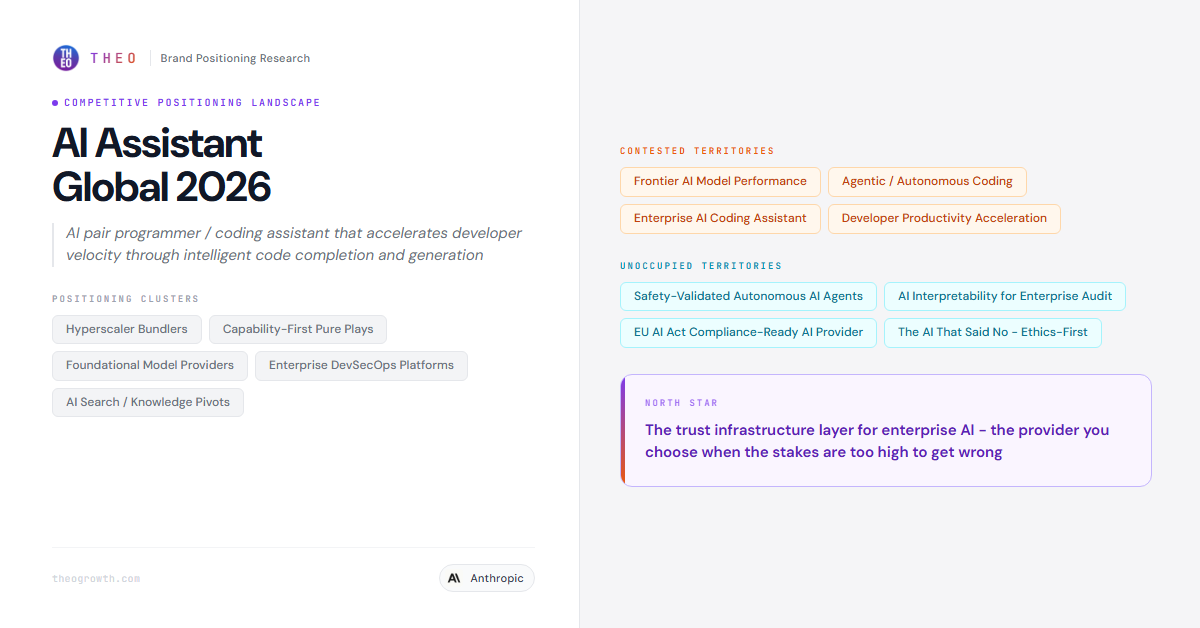
Task: Click the THEO circular logo icon
Action: click(65, 58)
